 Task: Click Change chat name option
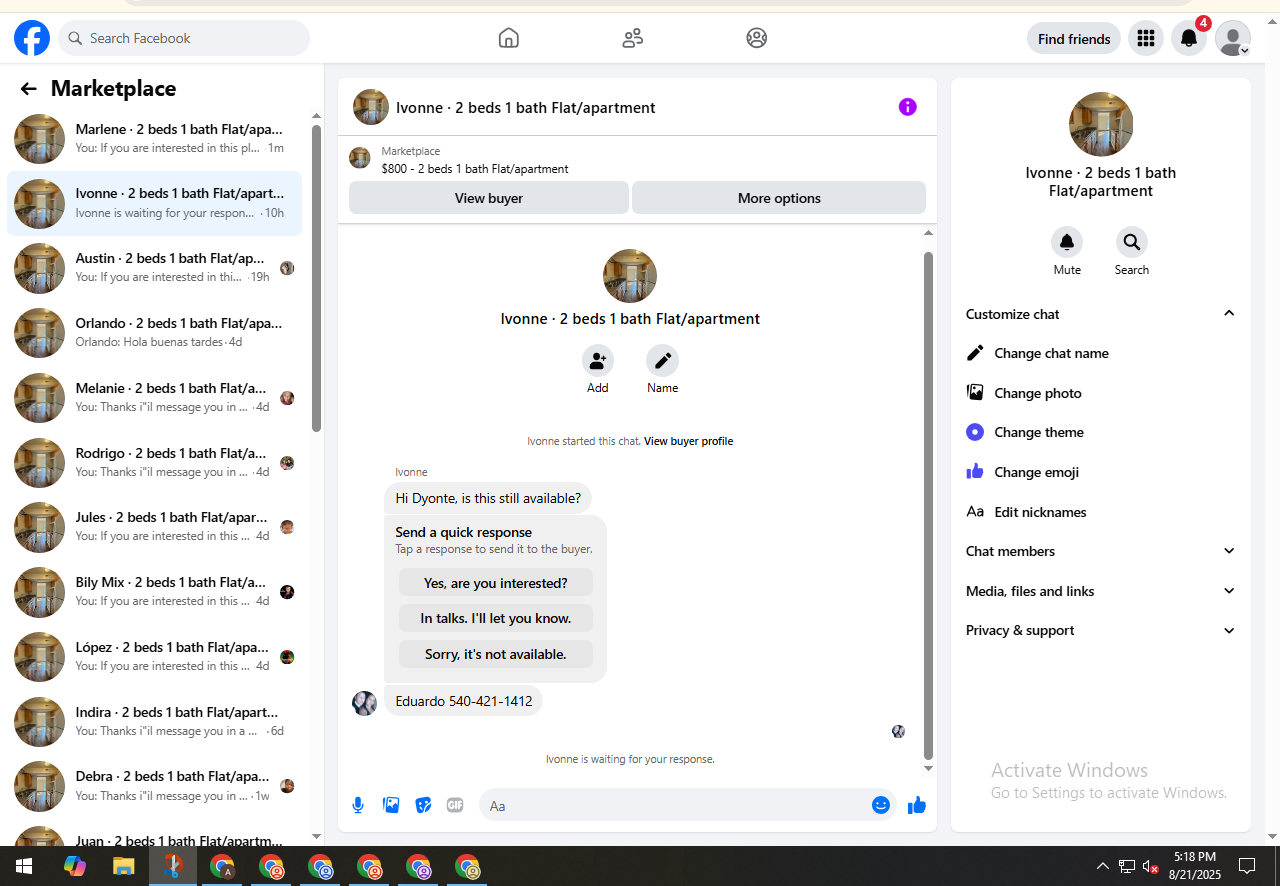click(x=1101, y=353)
